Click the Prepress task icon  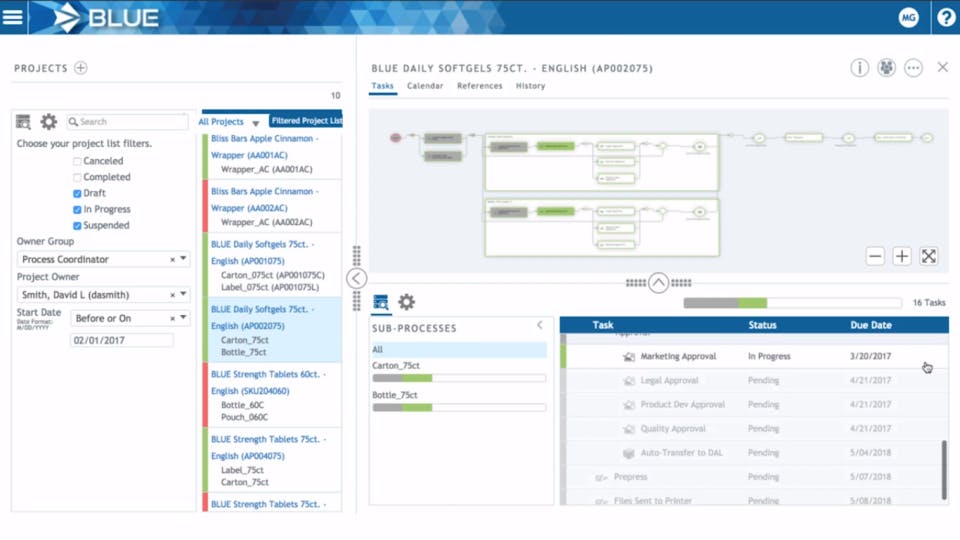[x=601, y=478]
